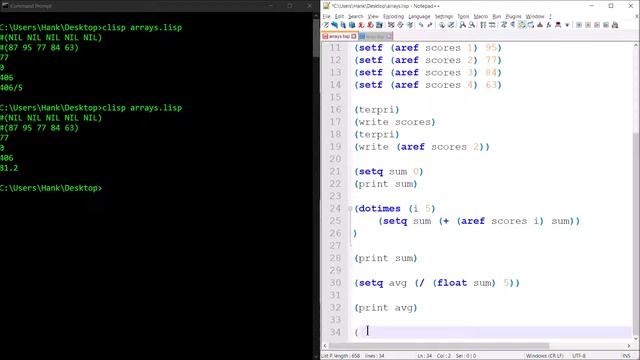Switch to the inactive second document tab
640x360 pixels.
tap(376, 36)
